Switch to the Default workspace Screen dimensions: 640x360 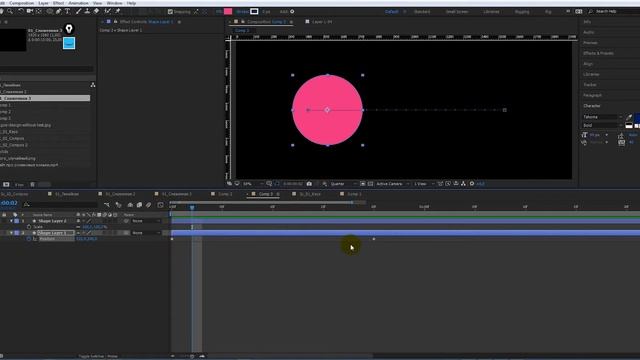point(392,12)
